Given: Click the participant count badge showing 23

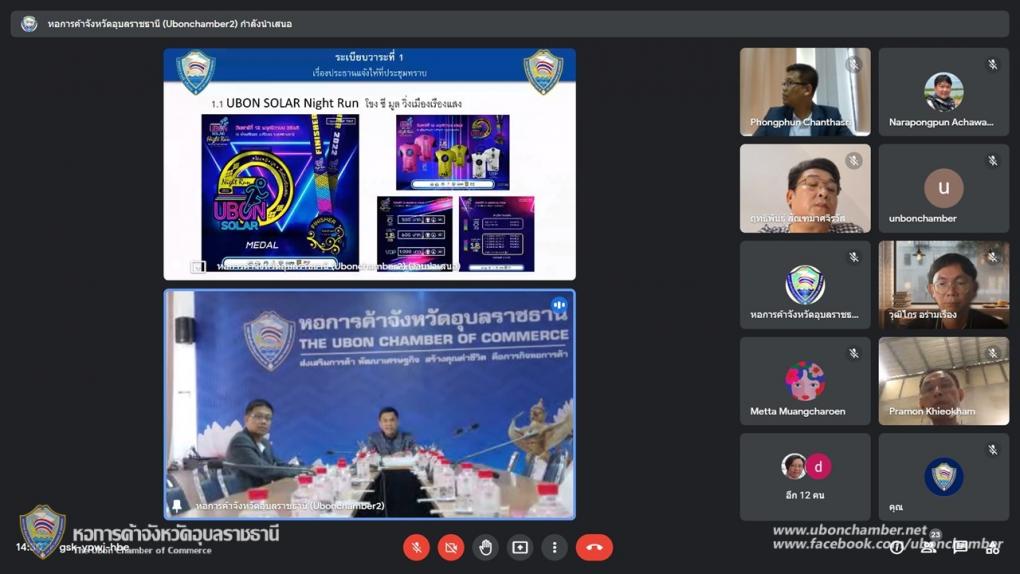Looking at the screenshot, I should [935, 534].
